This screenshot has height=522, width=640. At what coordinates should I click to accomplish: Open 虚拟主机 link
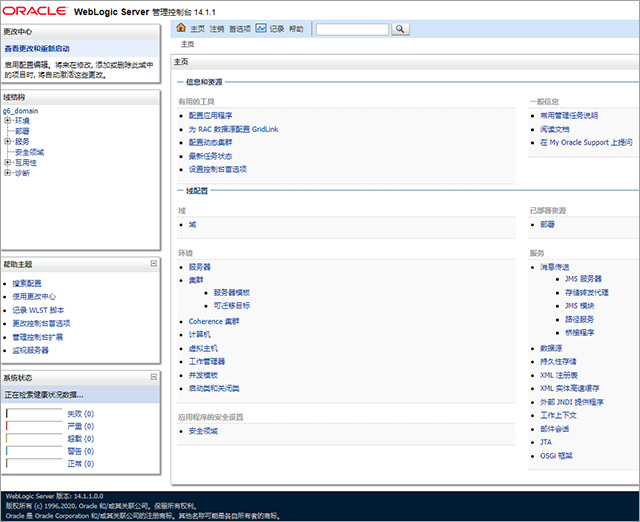click(x=203, y=349)
